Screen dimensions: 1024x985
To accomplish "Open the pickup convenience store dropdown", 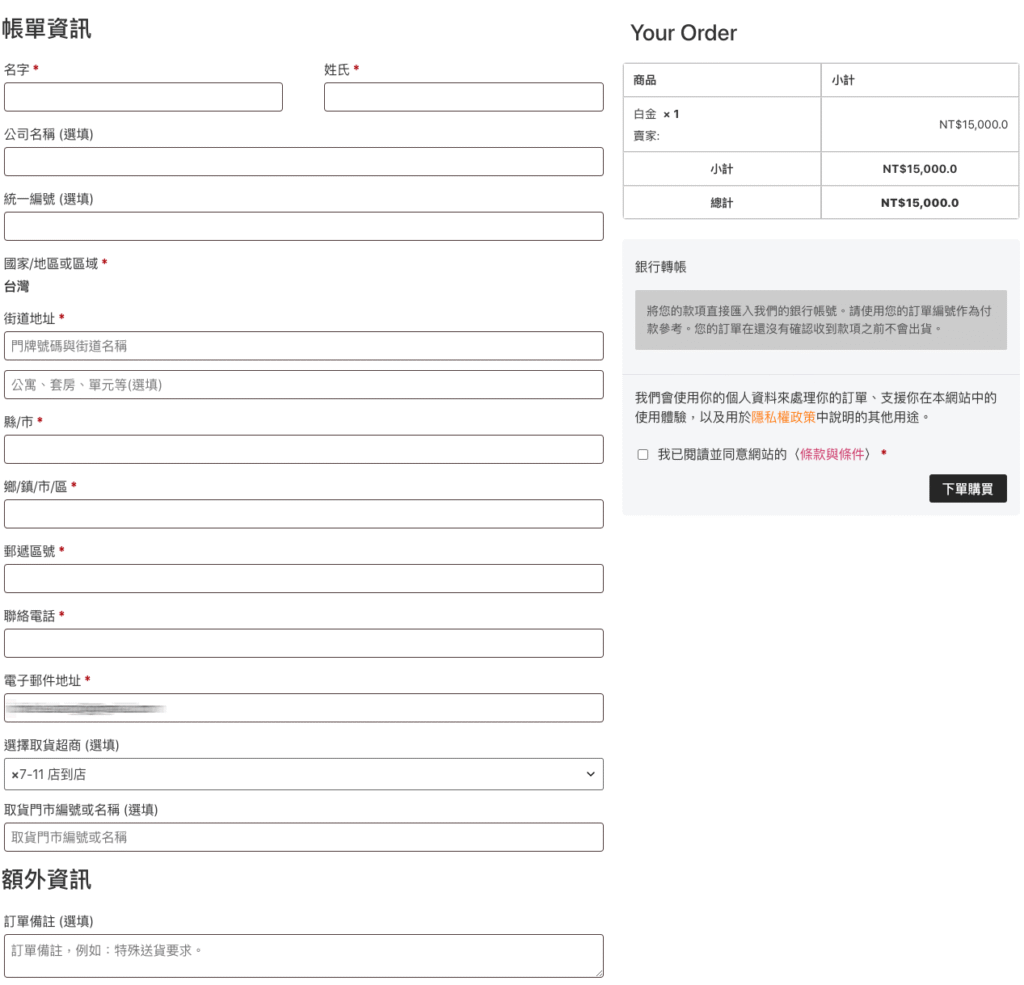I will [x=303, y=774].
